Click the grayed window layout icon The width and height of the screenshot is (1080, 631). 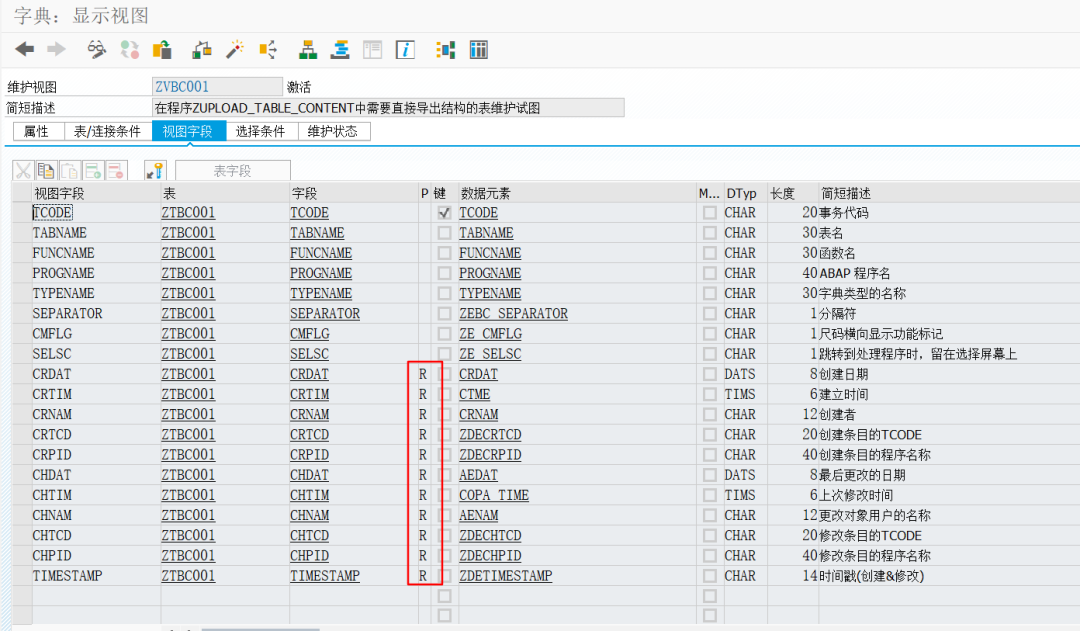point(373,50)
